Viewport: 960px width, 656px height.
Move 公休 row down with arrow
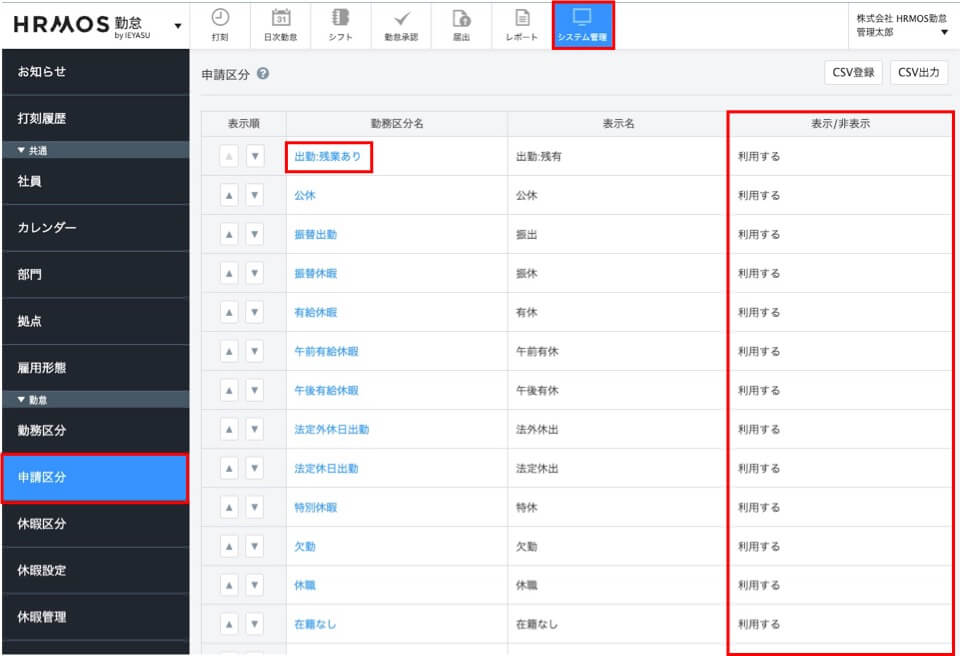254,196
